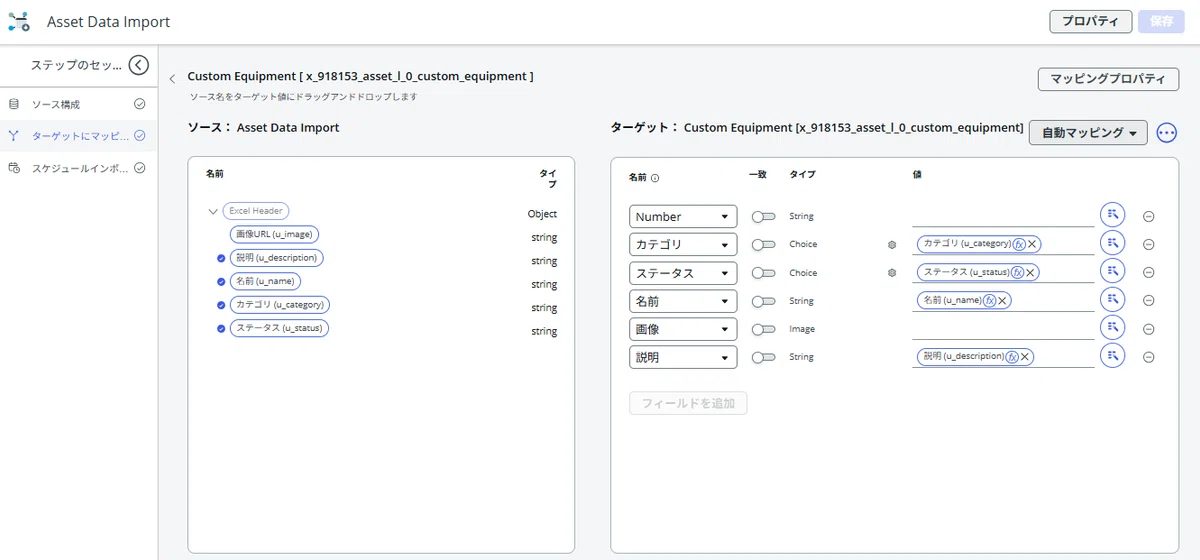1200x560 pixels.
Task: Remove the カテゴリ row with minus icon
Action: (x=1149, y=244)
